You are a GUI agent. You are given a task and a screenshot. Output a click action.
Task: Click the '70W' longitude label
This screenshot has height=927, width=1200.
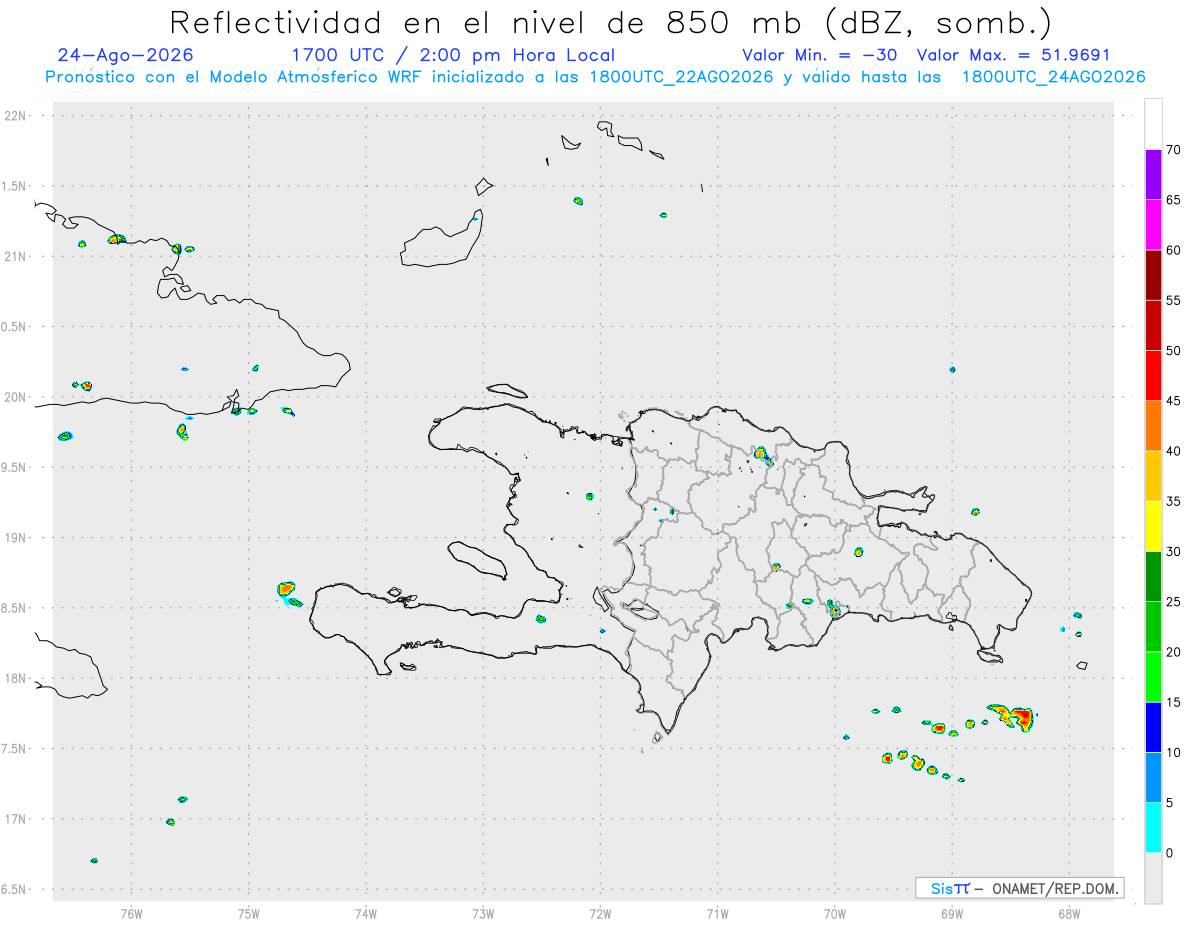click(x=835, y=912)
